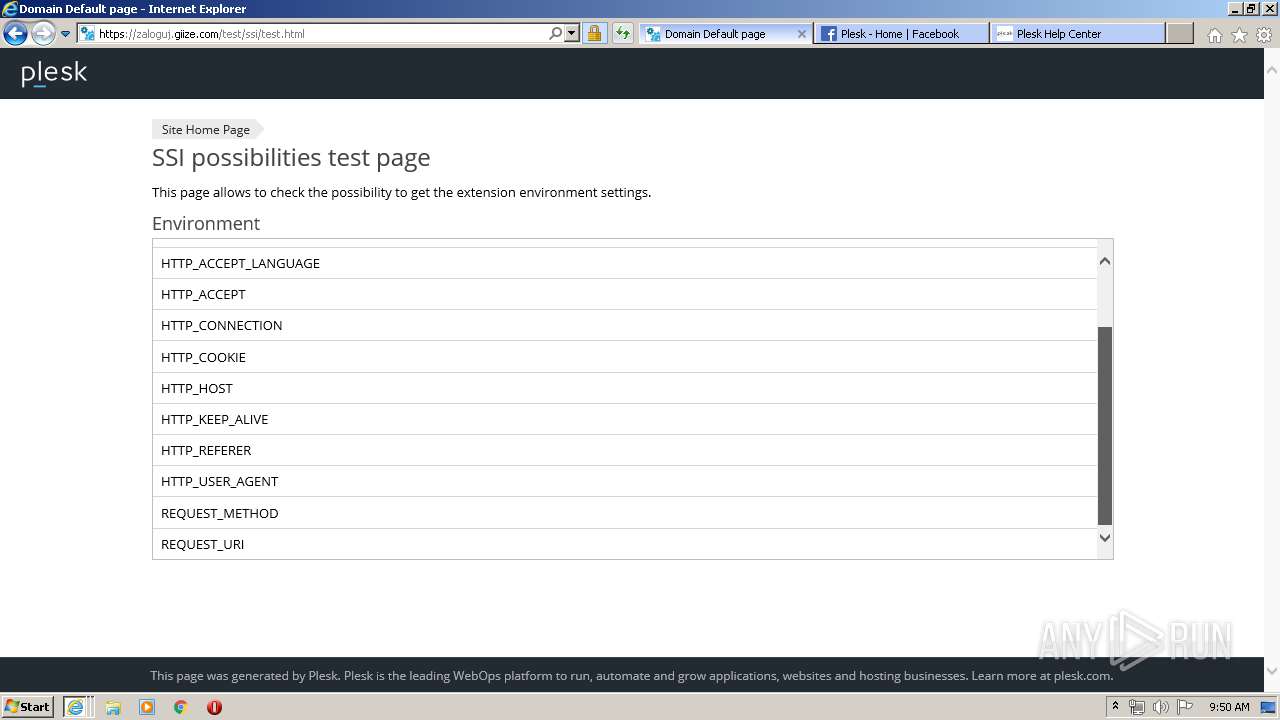The image size is (1280, 720).
Task: Launch Chrome from the taskbar
Action: [180, 707]
